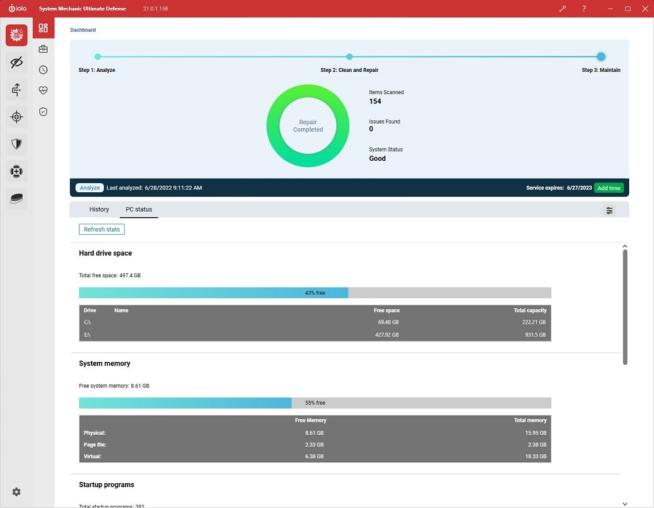Click the hard drive 47% free bar
The width and height of the screenshot is (654, 508).
pyautogui.click(x=315, y=292)
